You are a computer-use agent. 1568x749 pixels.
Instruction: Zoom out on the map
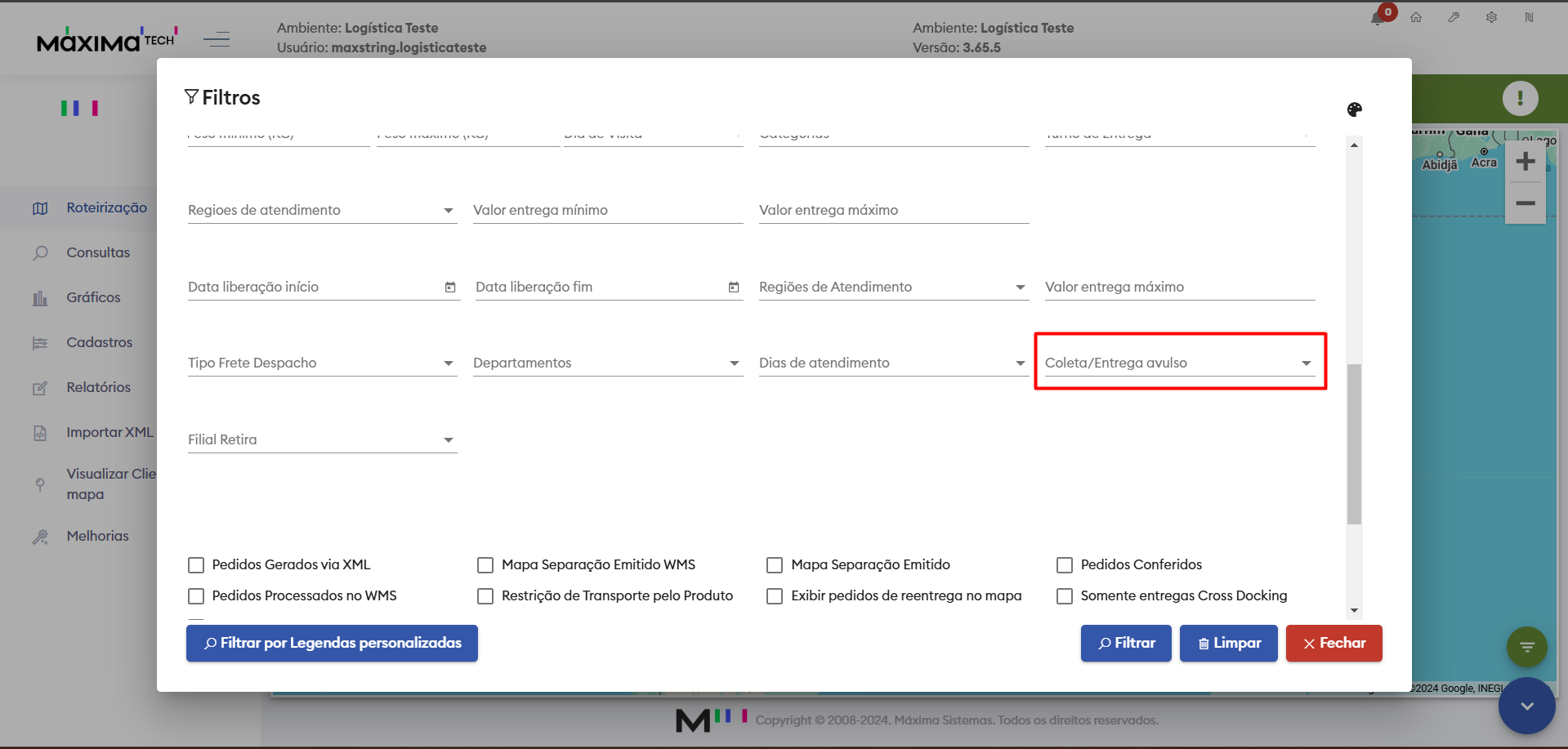(1525, 203)
